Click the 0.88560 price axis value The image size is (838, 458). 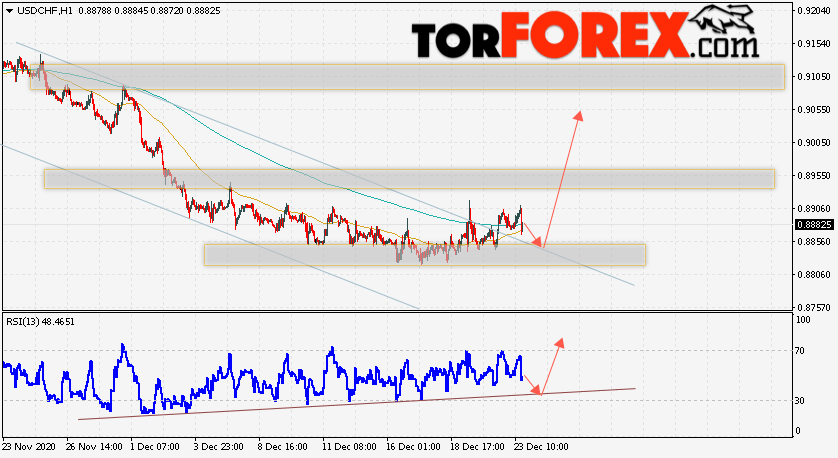click(x=814, y=242)
